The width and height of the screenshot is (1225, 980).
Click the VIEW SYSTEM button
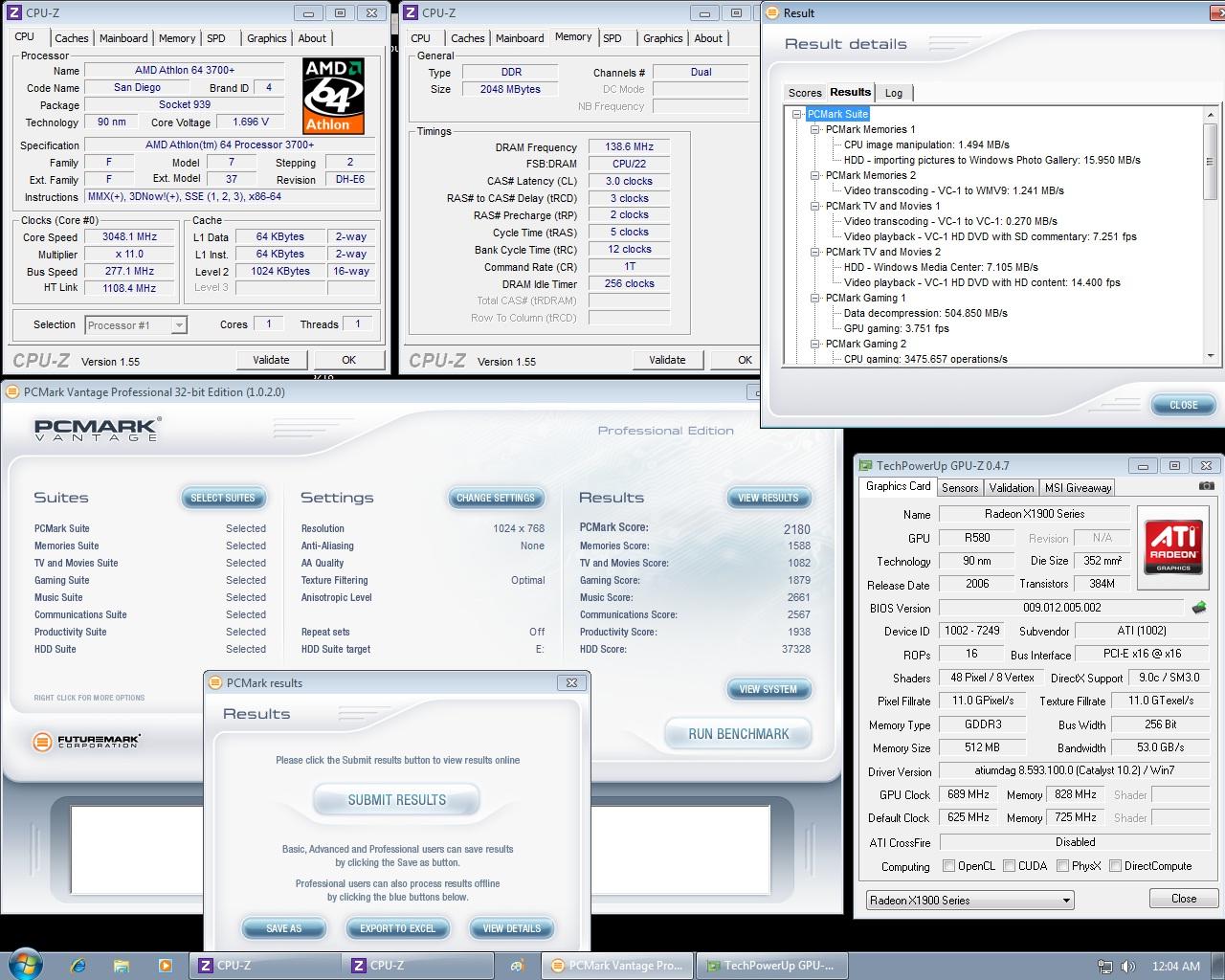pyautogui.click(x=768, y=689)
